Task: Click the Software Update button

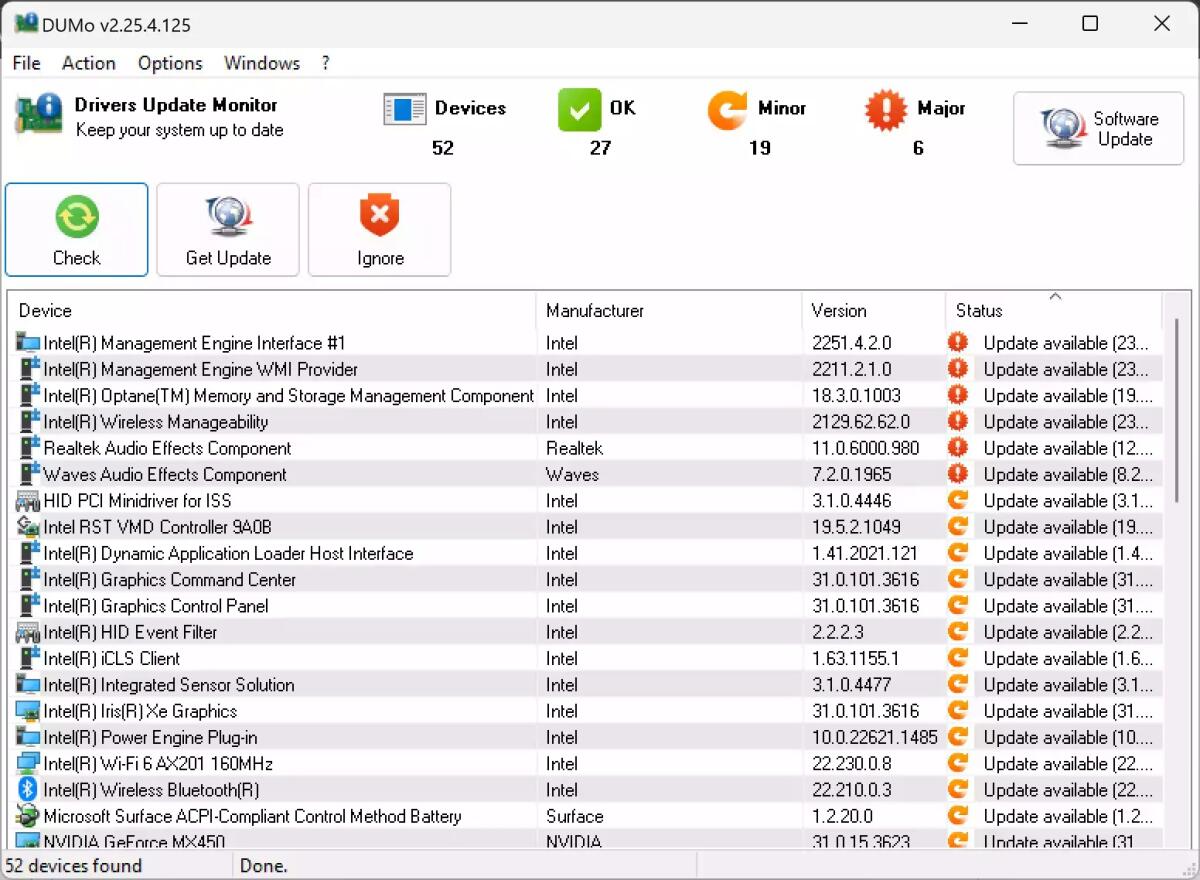Action: click(1098, 128)
